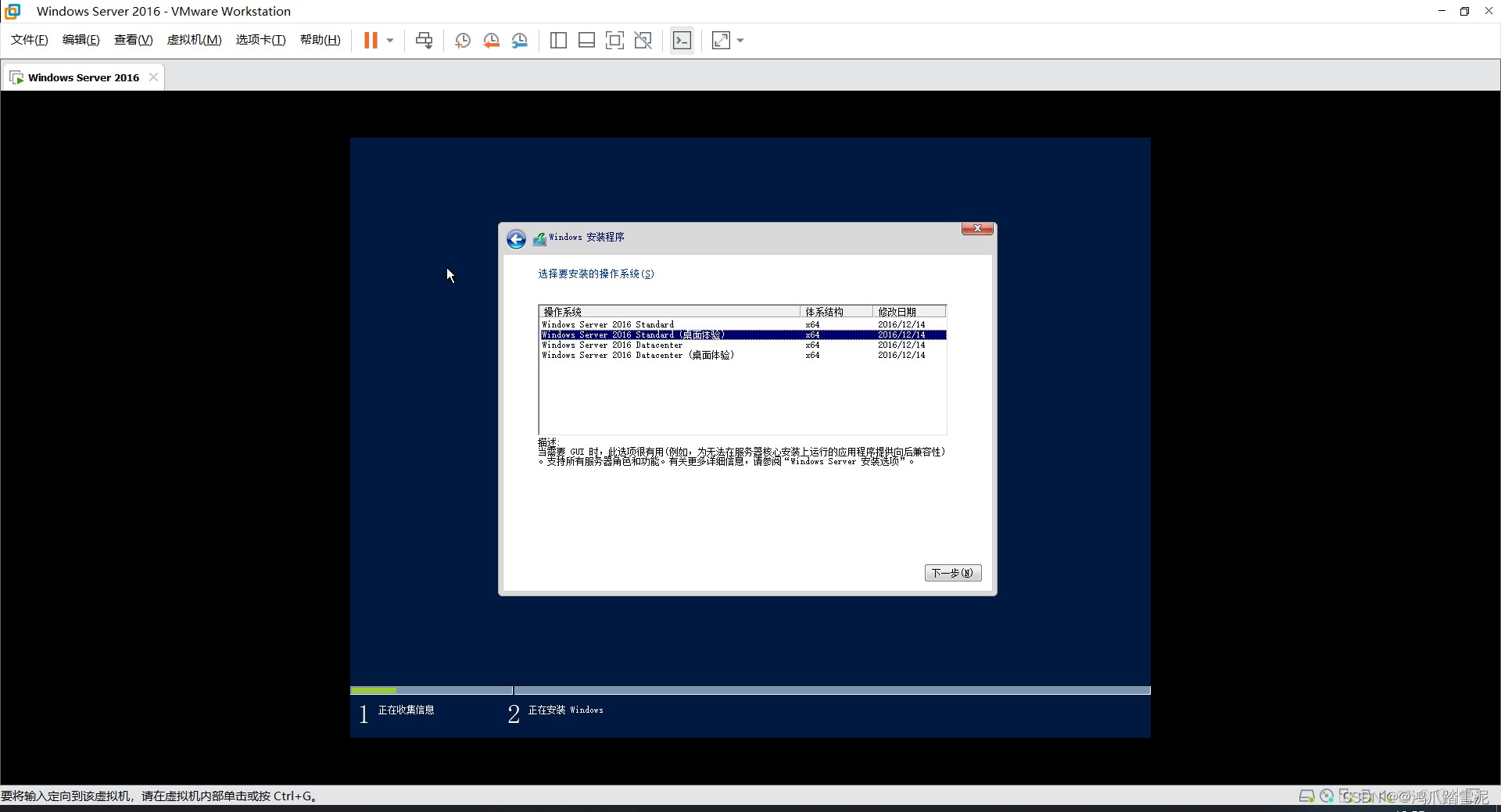Open the 虚拟机(M) menu
The height and width of the screenshot is (812, 1501).
tap(194, 40)
